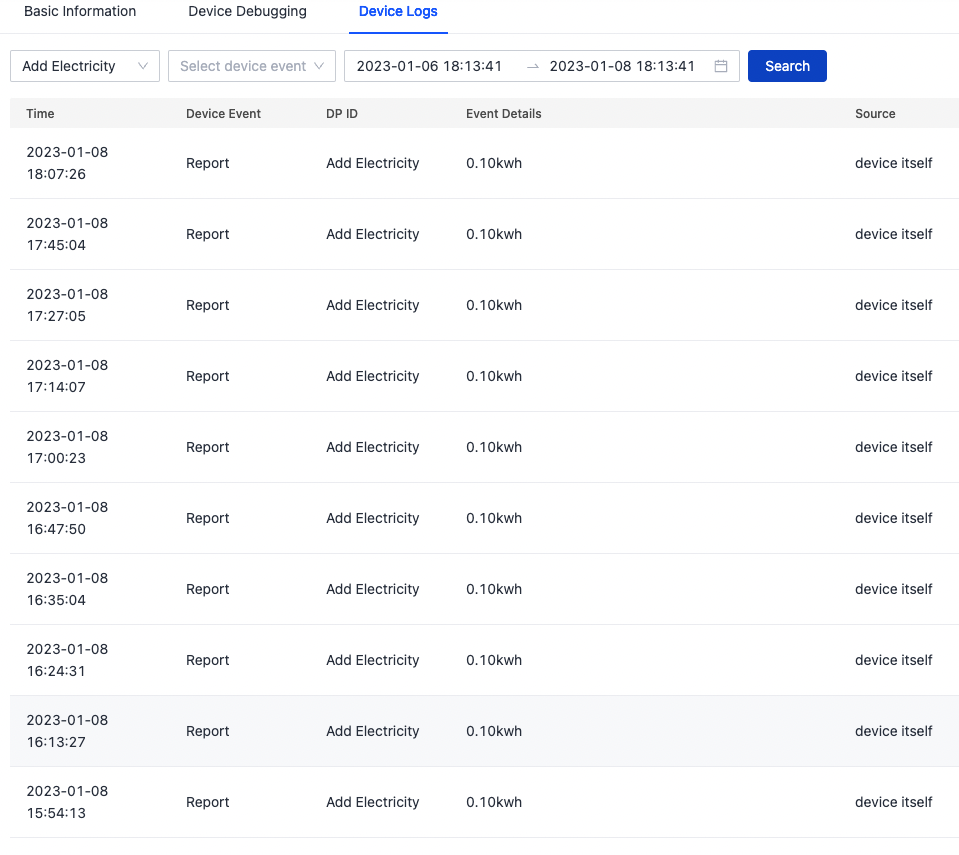959x855 pixels.
Task: Click the Search button
Action: pos(787,66)
